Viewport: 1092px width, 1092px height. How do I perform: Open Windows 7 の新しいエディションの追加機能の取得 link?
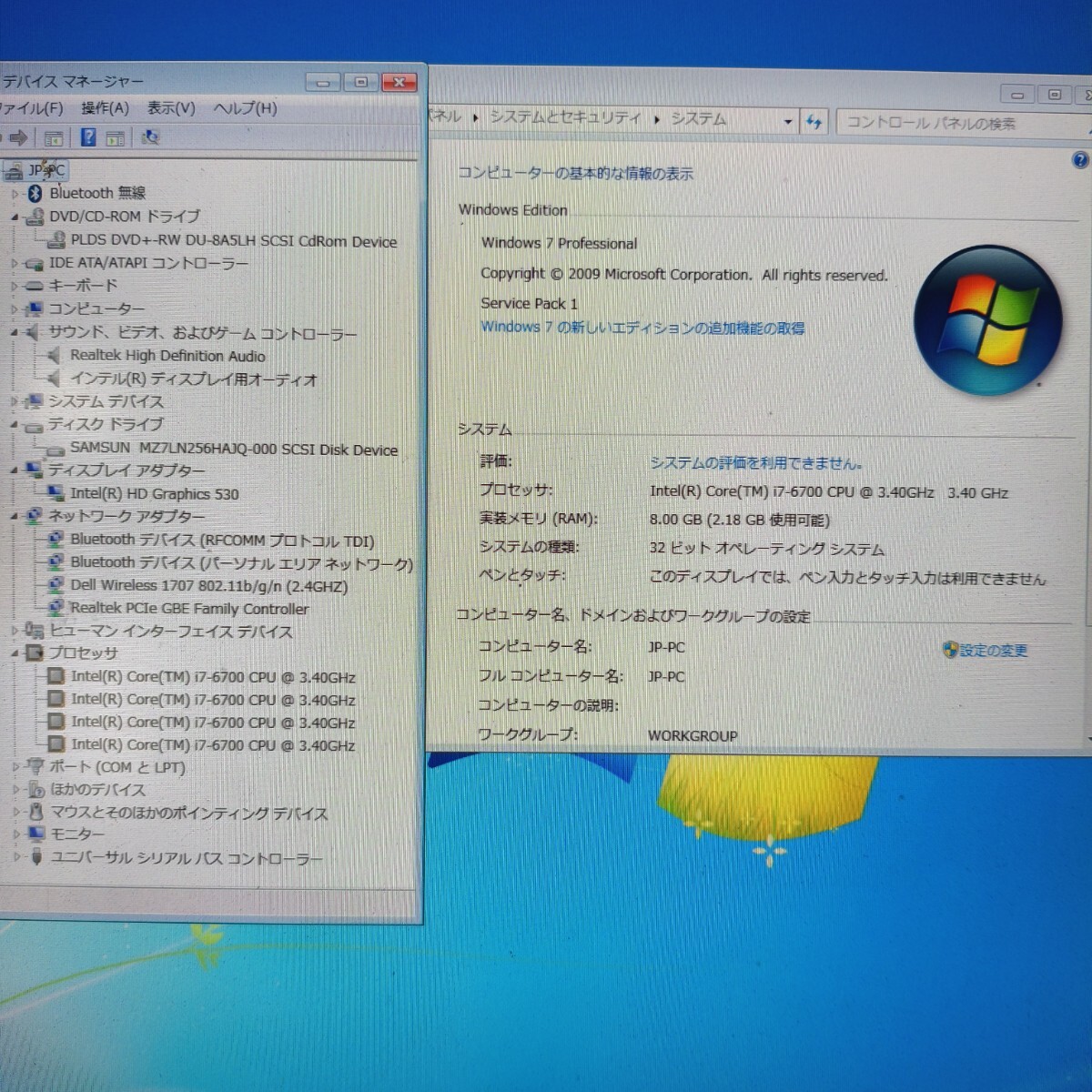pos(642,328)
